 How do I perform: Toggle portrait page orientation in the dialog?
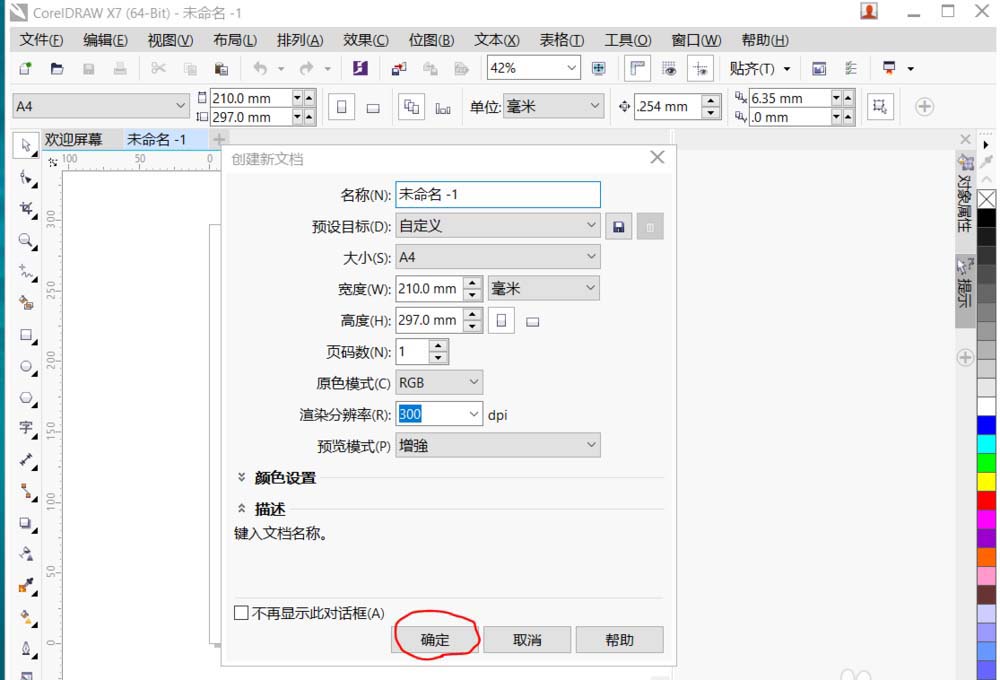500,319
